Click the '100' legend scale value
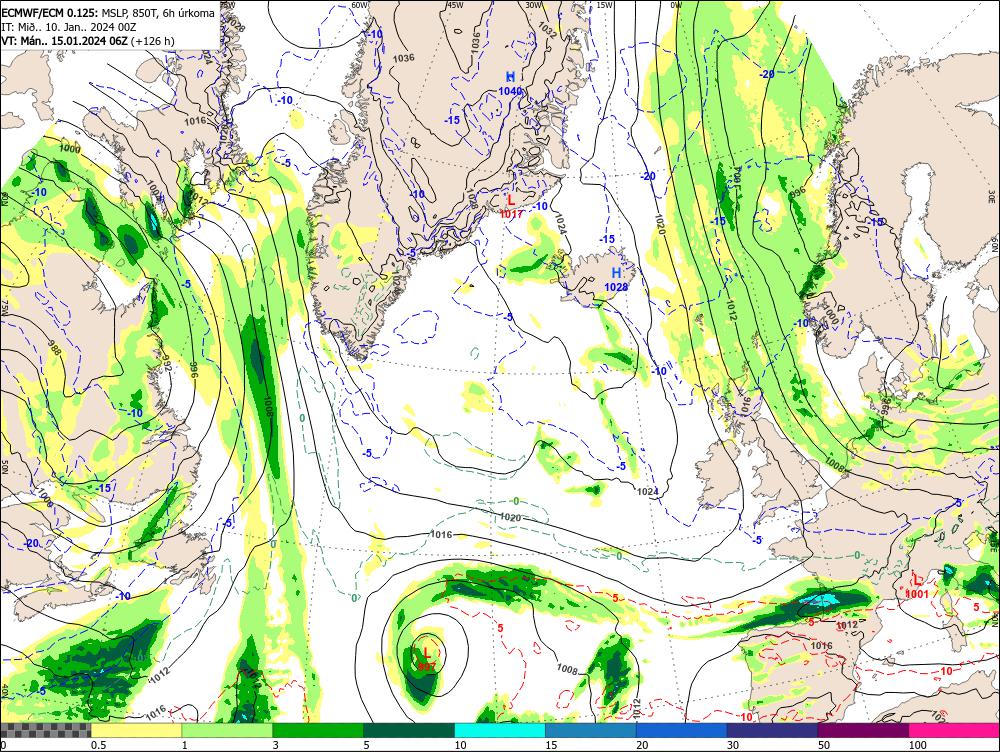Viewport: 1000px width, 752px height. click(x=917, y=745)
